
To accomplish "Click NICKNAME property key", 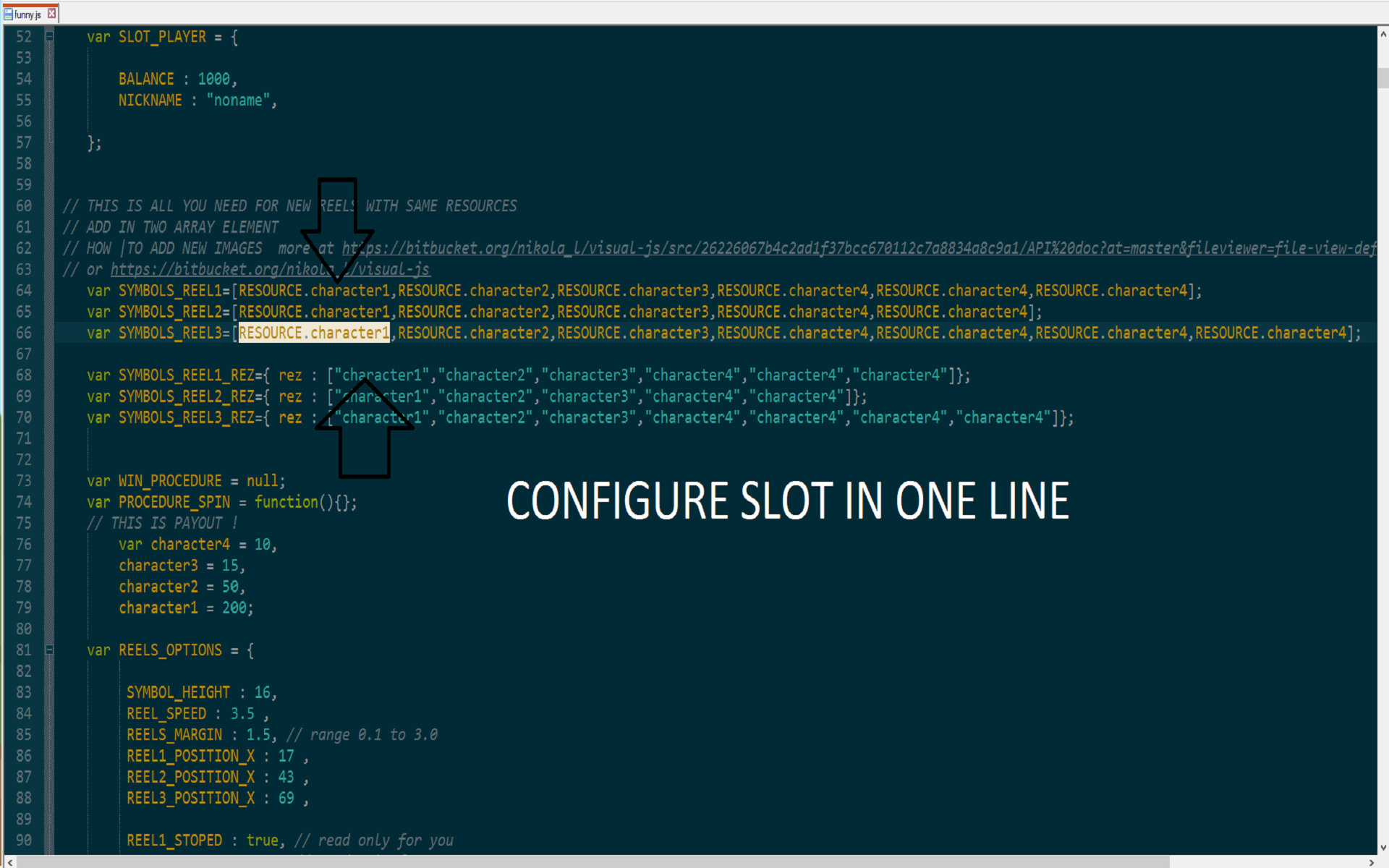I will point(150,101).
